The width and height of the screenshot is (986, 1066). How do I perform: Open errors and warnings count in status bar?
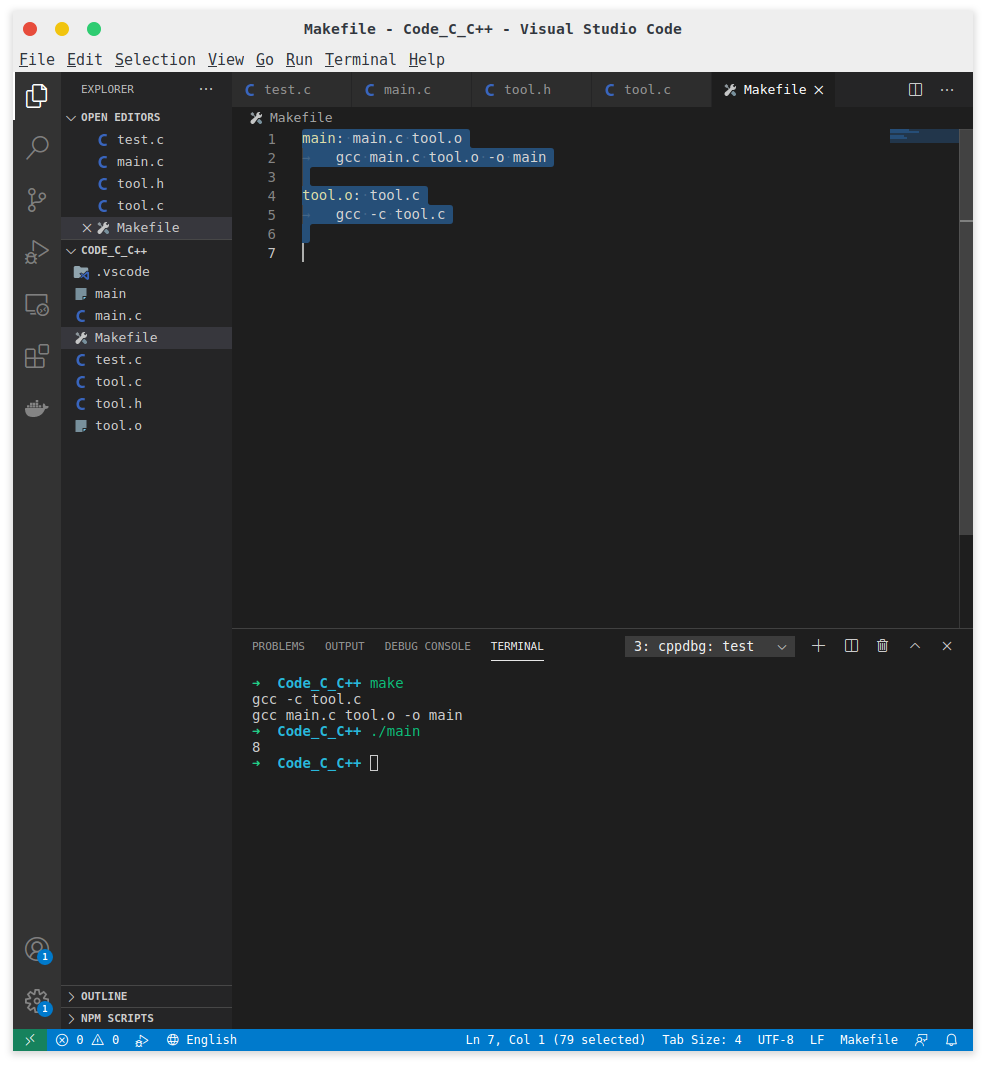click(x=88, y=1039)
